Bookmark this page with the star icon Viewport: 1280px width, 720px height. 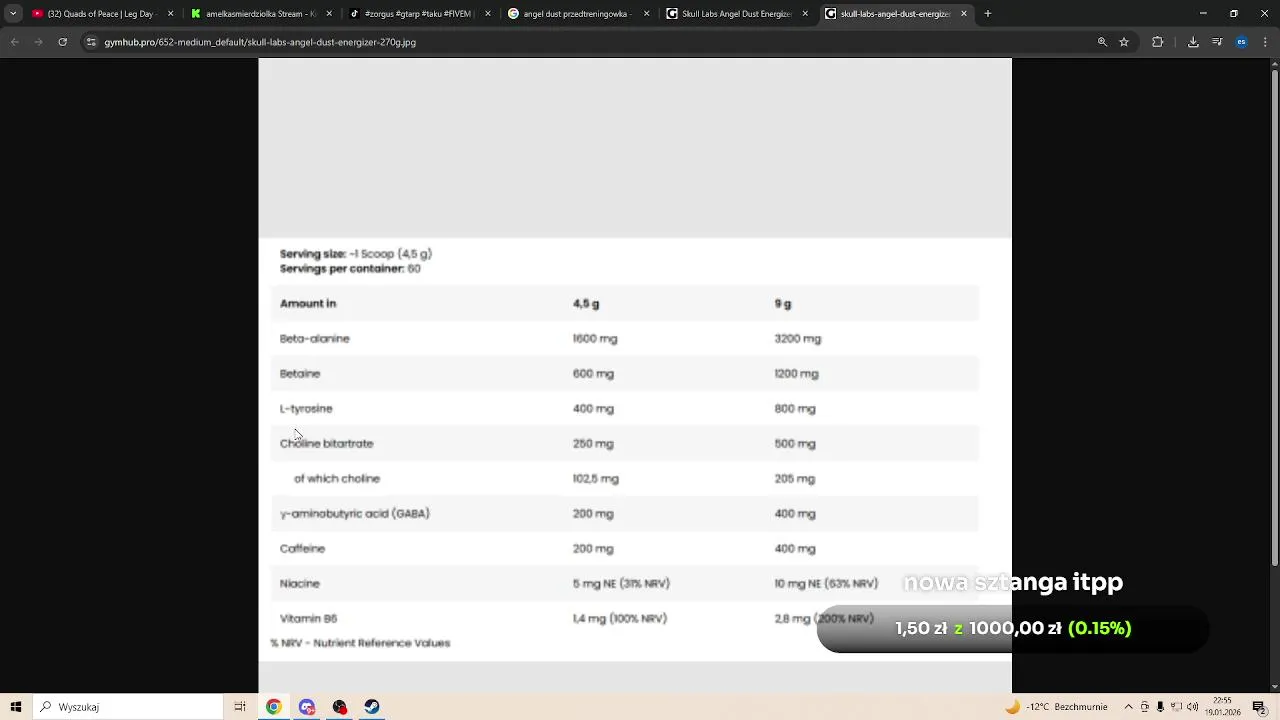tap(1124, 42)
